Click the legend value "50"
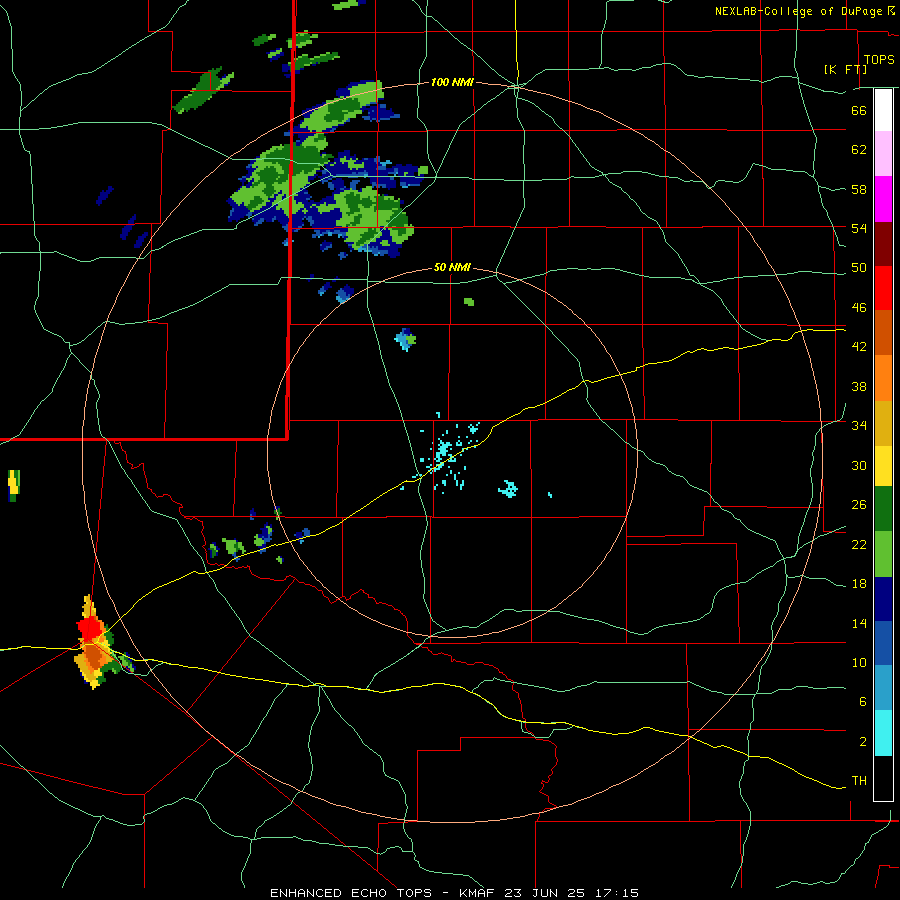The image size is (900, 900). tap(859, 268)
